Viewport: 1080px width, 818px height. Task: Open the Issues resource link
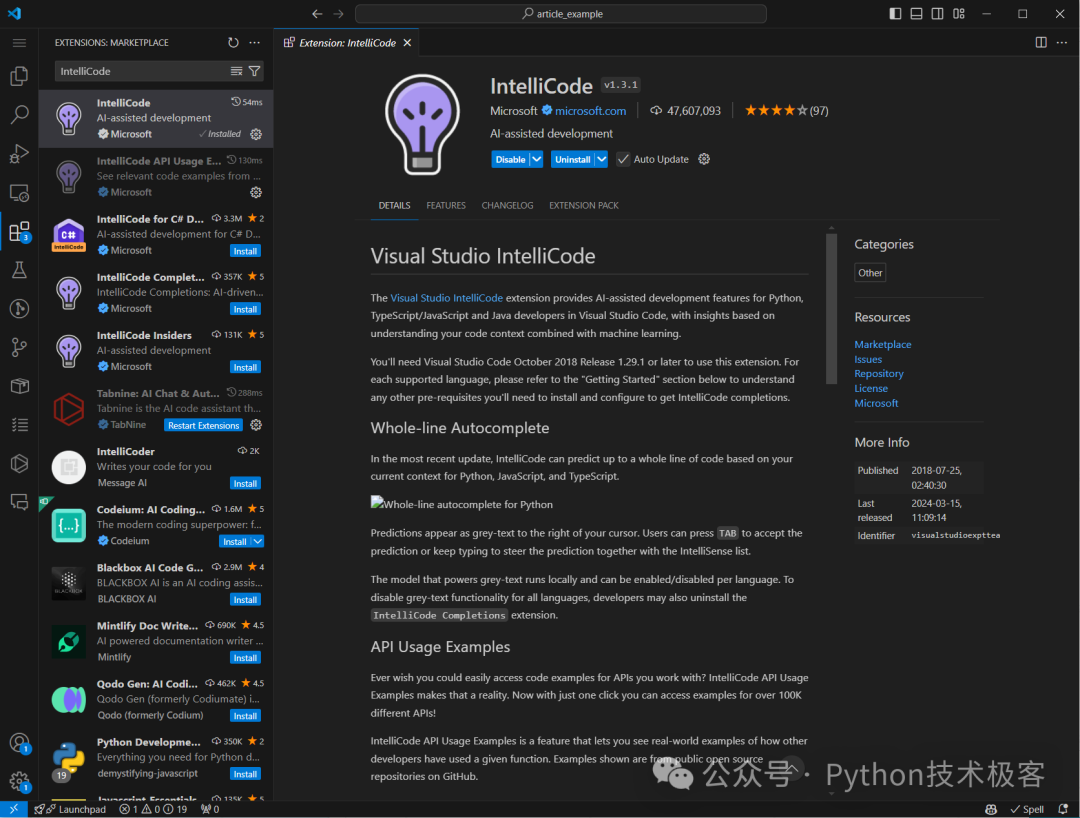point(868,359)
